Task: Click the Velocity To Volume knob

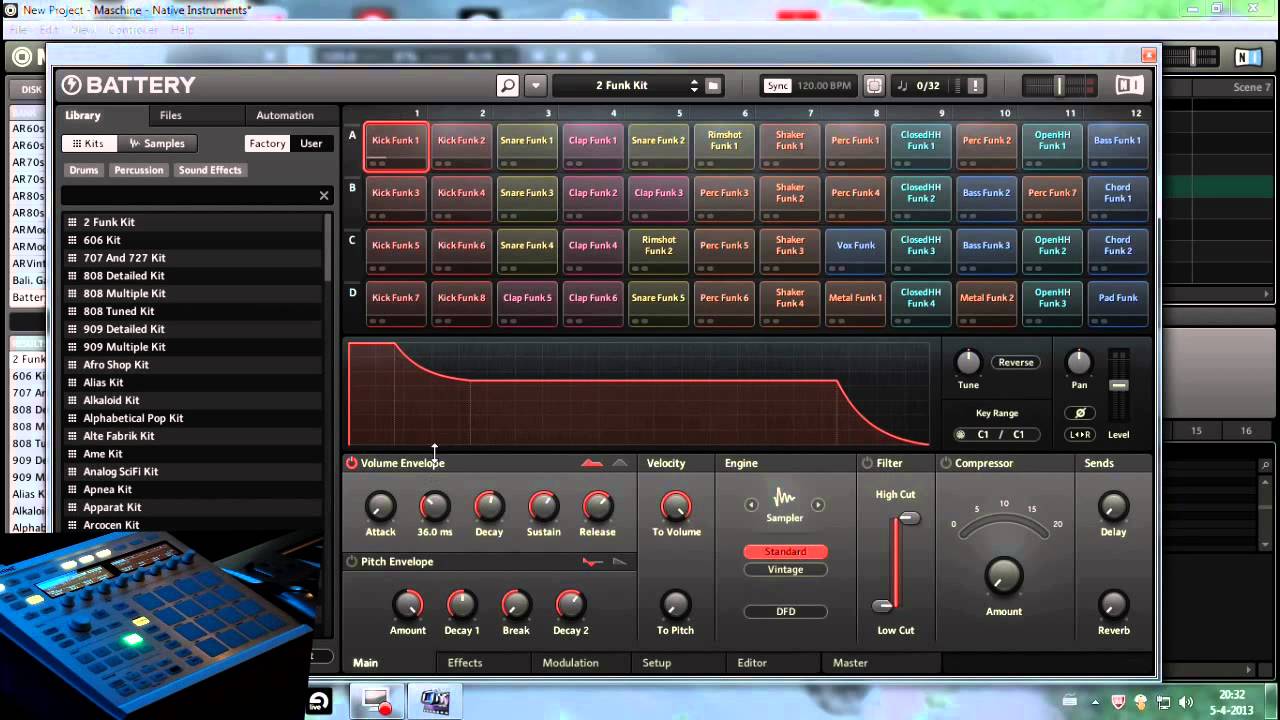Action: click(x=676, y=506)
